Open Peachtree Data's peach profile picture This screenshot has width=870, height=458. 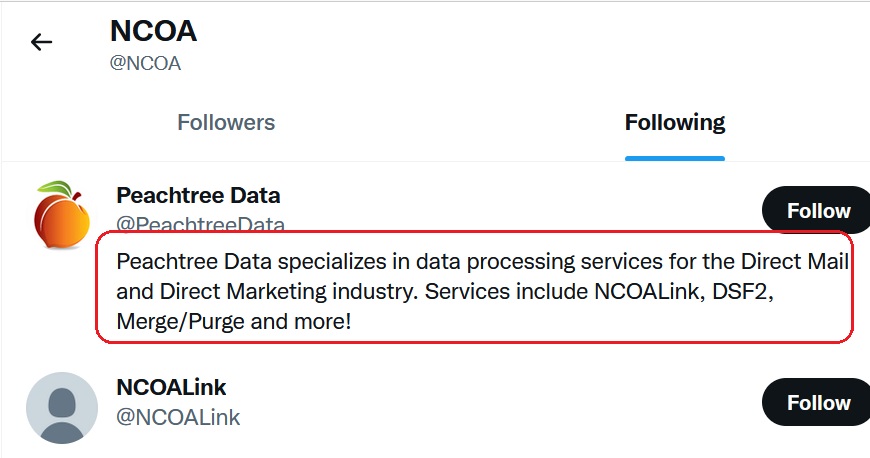(x=62, y=214)
